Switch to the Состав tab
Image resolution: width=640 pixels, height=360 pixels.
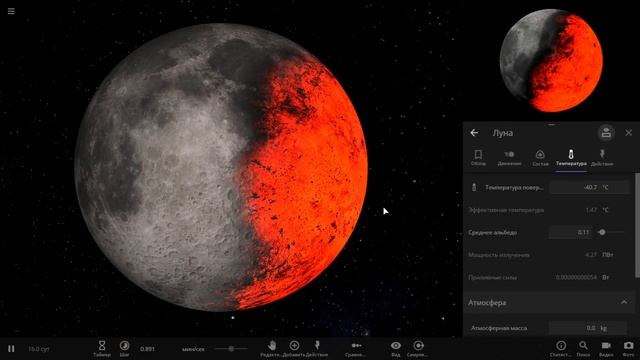point(540,158)
